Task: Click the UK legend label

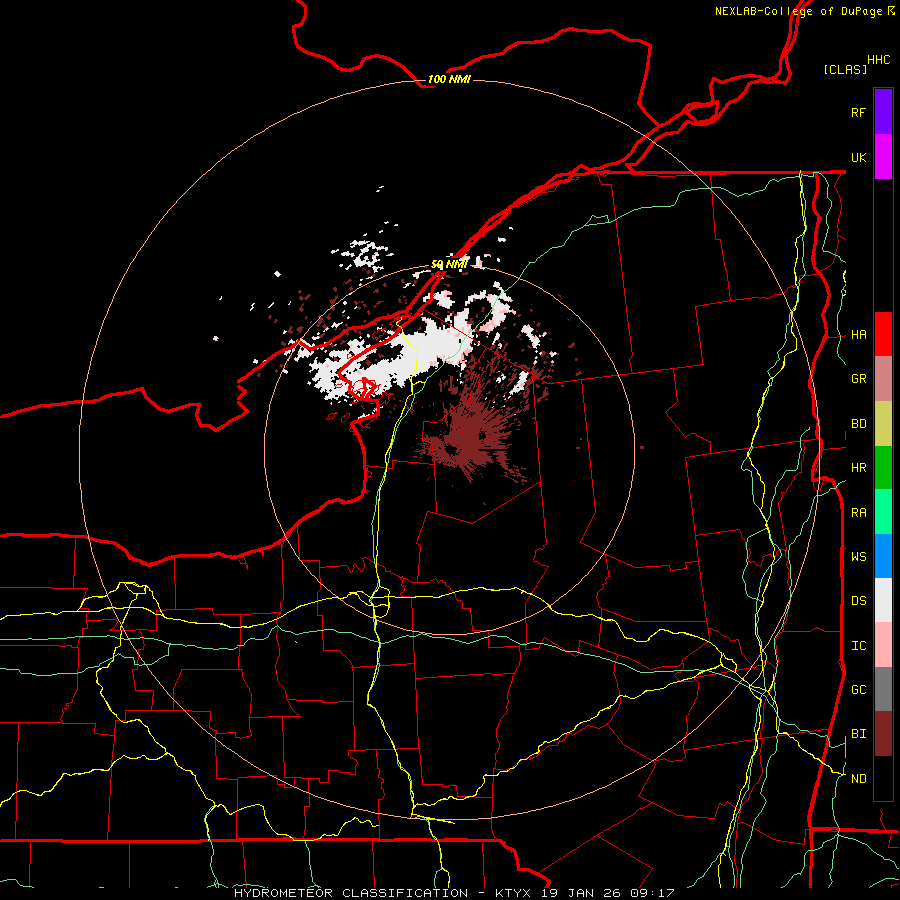Action: click(x=858, y=157)
